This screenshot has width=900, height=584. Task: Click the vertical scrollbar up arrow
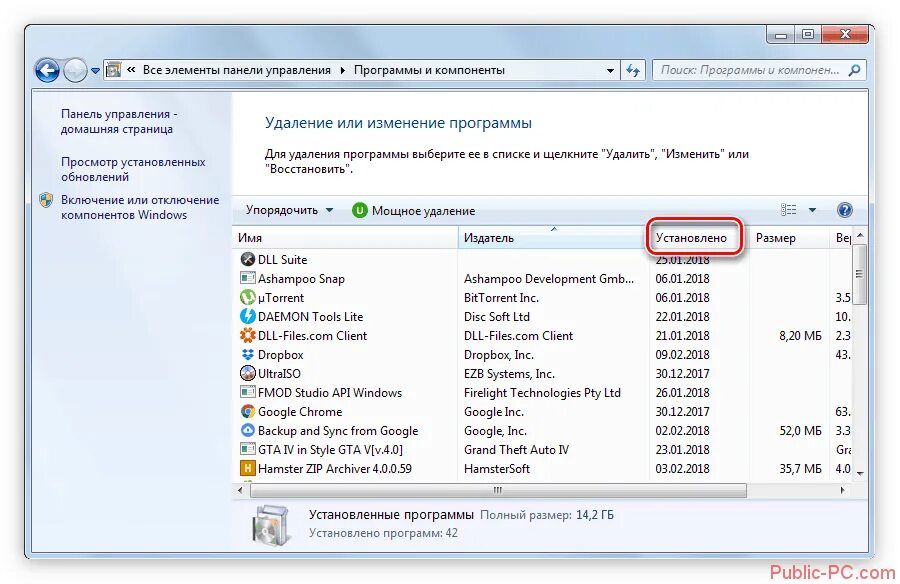859,235
